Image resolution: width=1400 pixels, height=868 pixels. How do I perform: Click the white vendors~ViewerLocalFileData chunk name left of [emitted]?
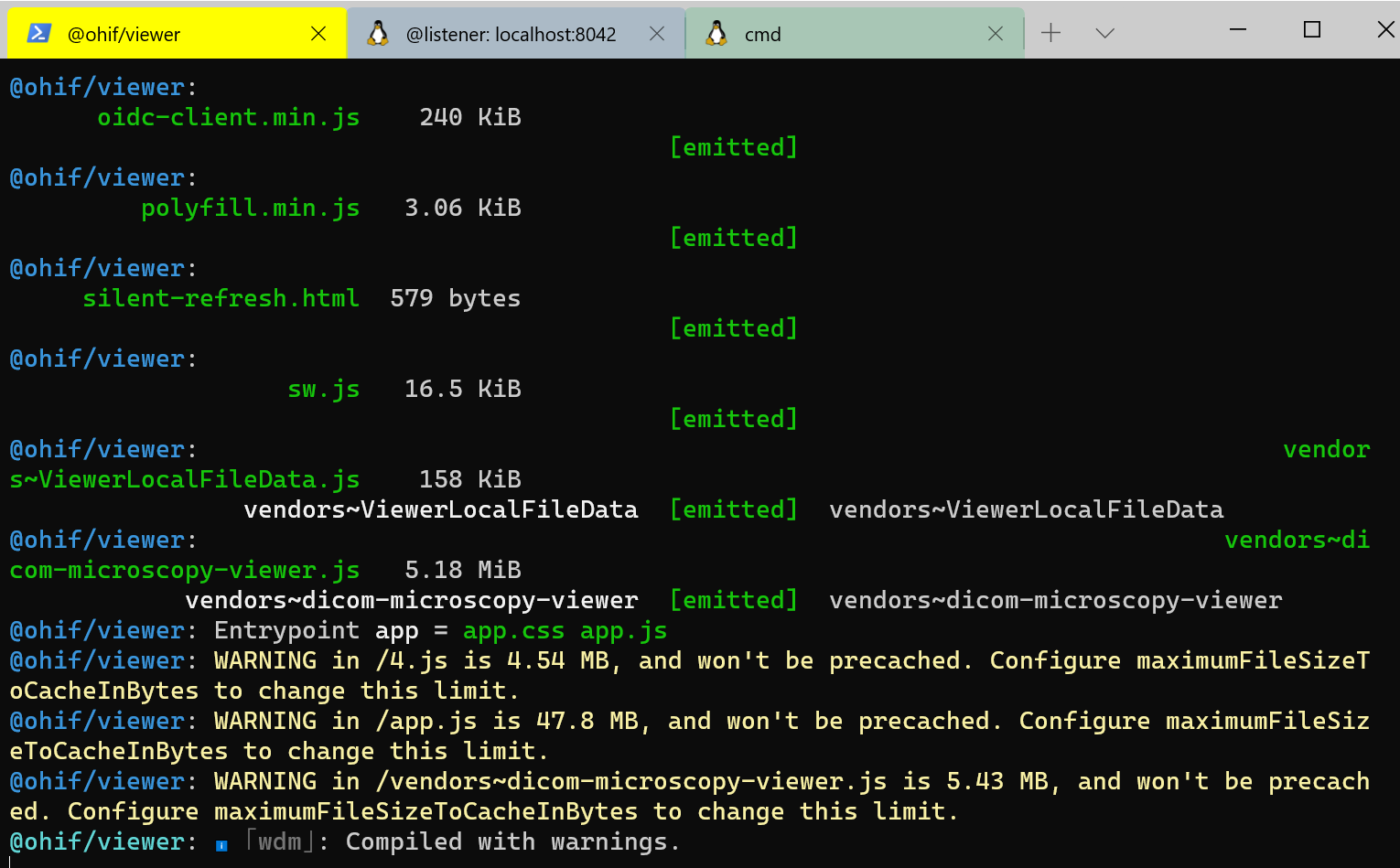(x=441, y=509)
